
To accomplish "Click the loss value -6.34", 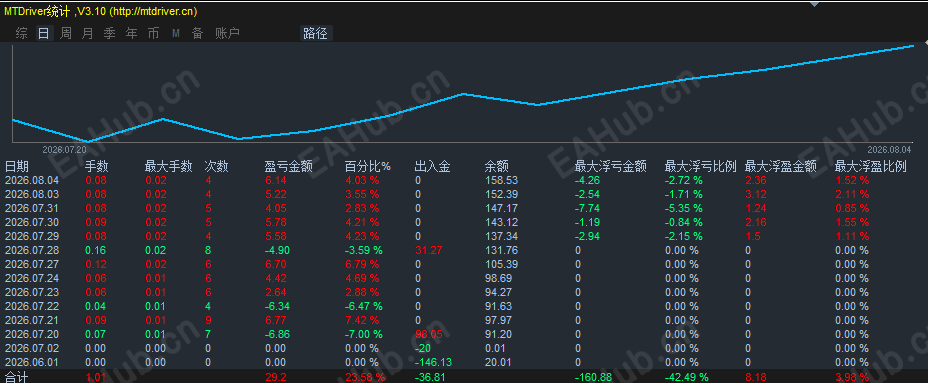I will pos(277,306).
